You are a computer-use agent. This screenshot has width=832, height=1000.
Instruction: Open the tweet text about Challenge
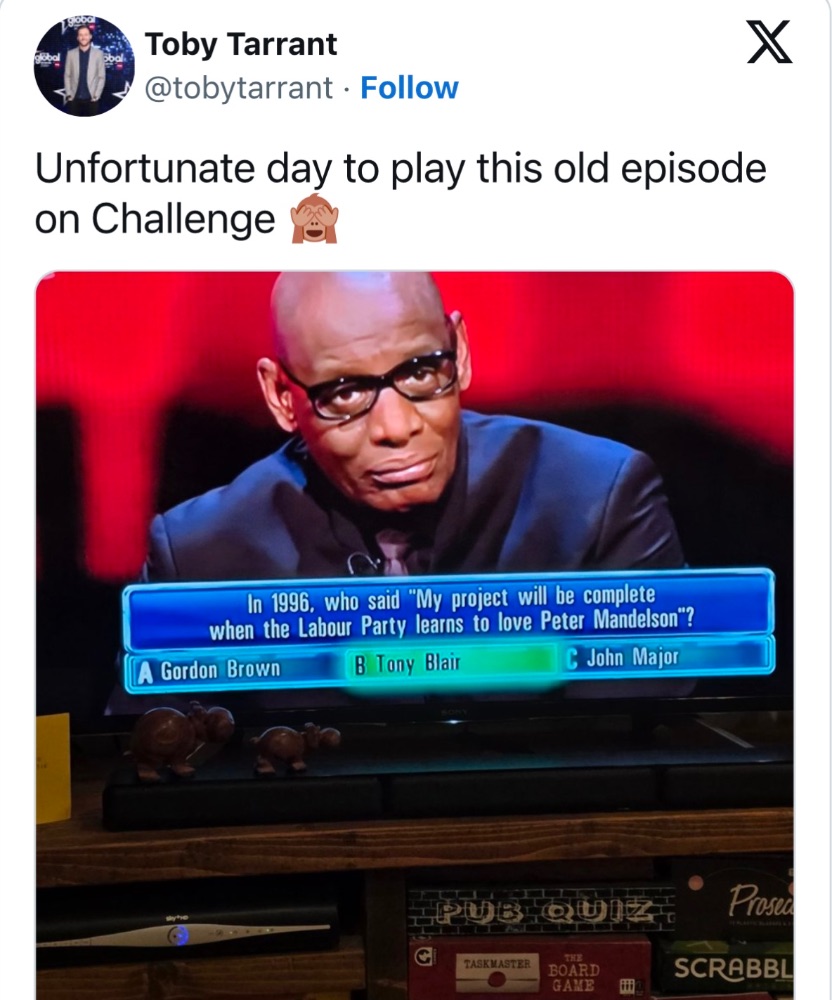click(x=400, y=194)
